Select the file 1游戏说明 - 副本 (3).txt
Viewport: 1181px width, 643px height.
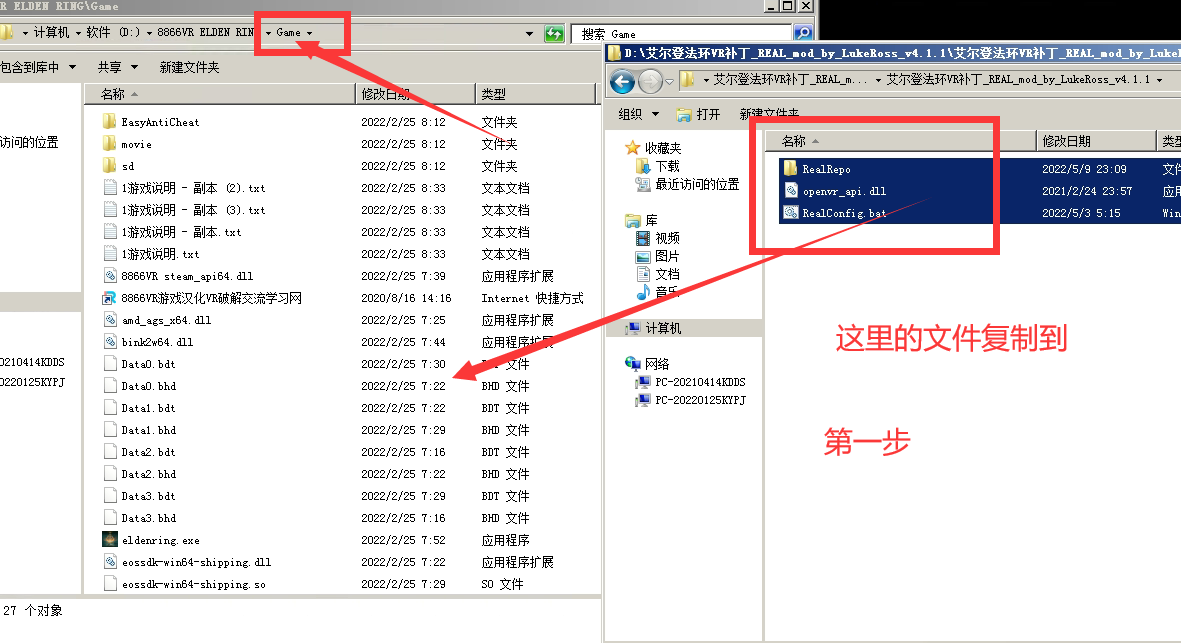click(x=193, y=209)
